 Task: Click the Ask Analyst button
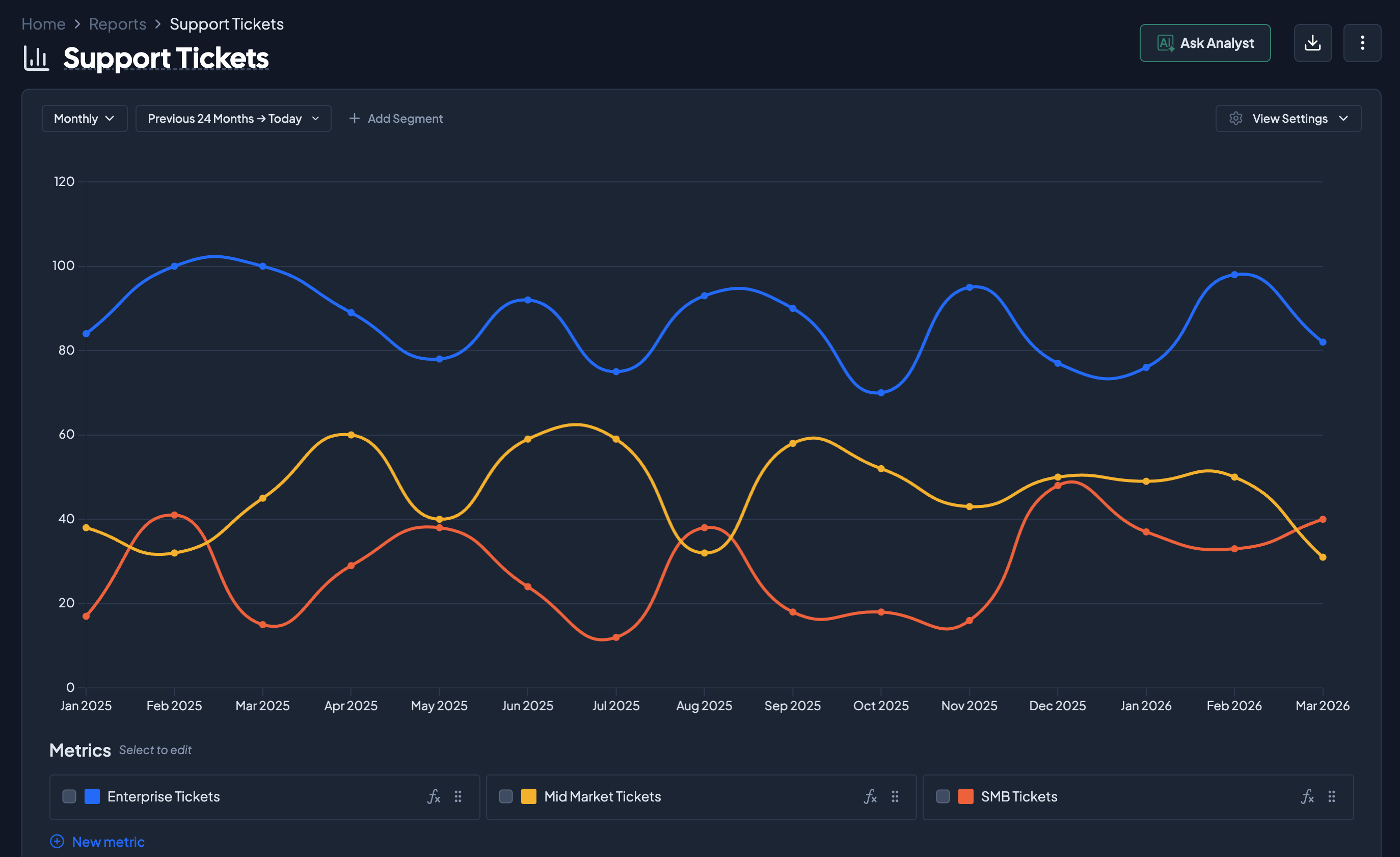point(1204,43)
